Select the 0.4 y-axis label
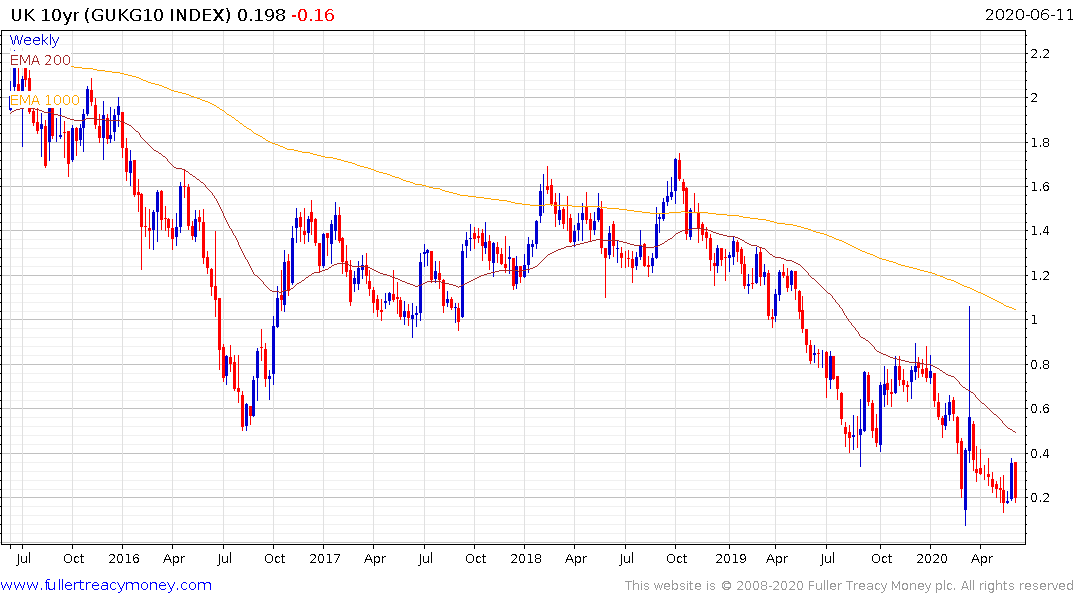Screen dimensions: 1075x600 point(1040,453)
